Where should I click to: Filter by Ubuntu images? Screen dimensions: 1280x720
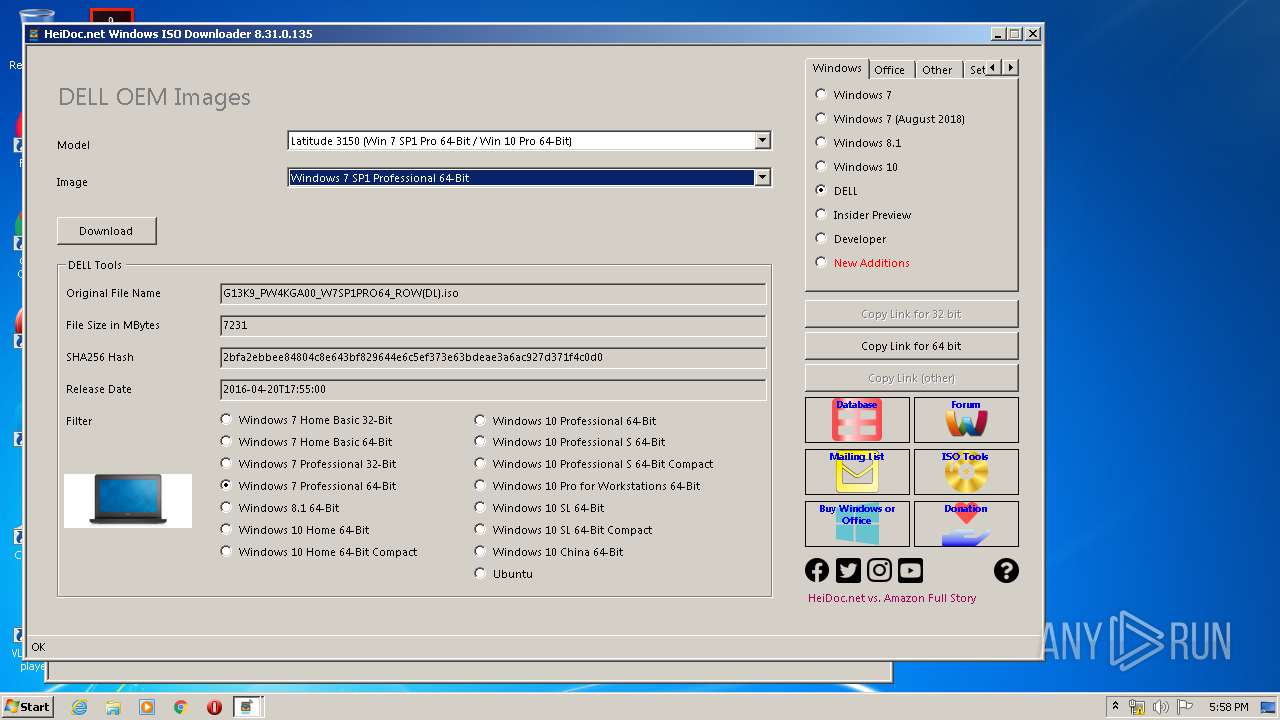(x=503, y=574)
